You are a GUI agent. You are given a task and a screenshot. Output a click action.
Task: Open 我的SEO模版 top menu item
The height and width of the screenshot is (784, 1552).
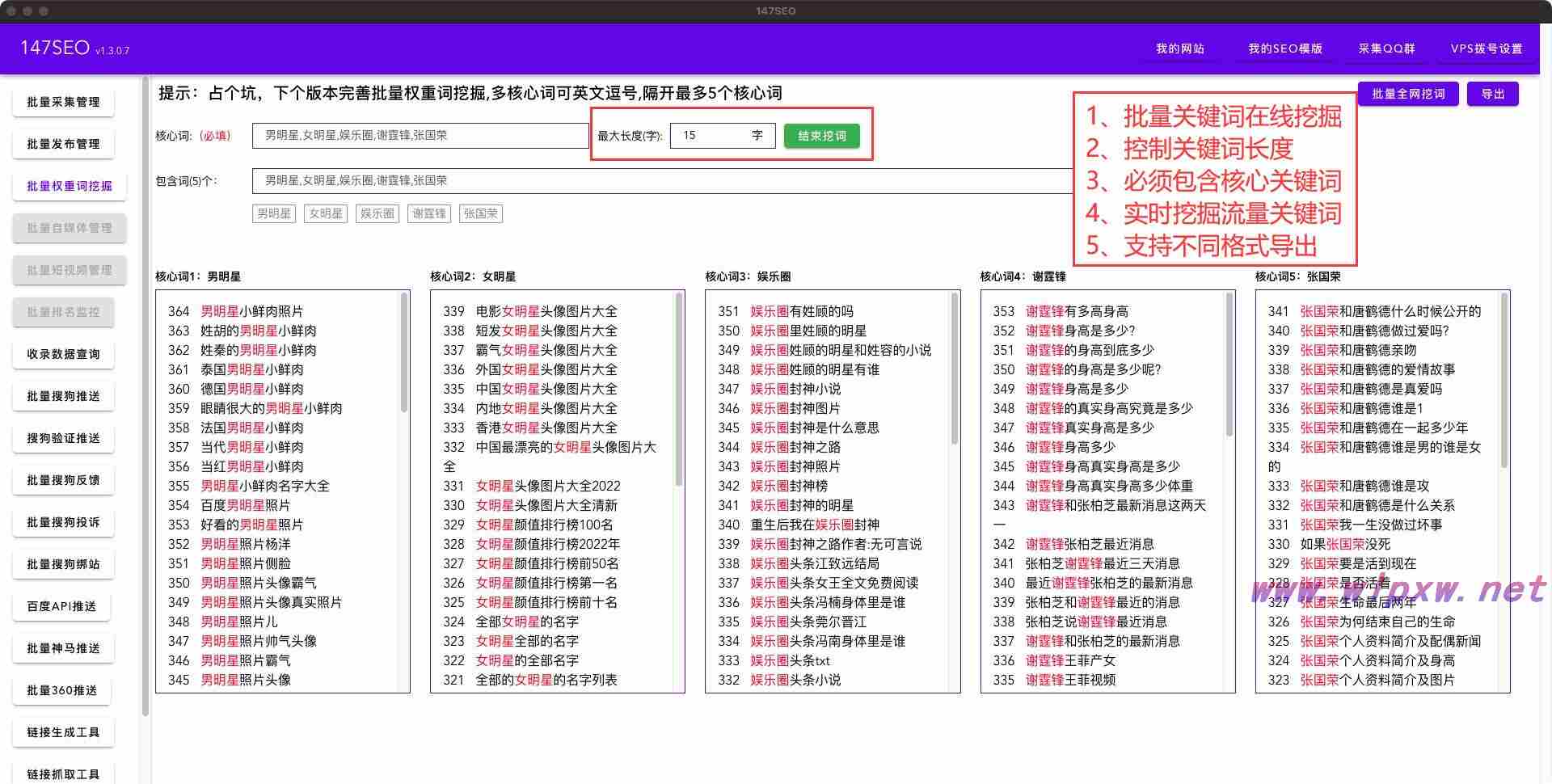point(1285,48)
